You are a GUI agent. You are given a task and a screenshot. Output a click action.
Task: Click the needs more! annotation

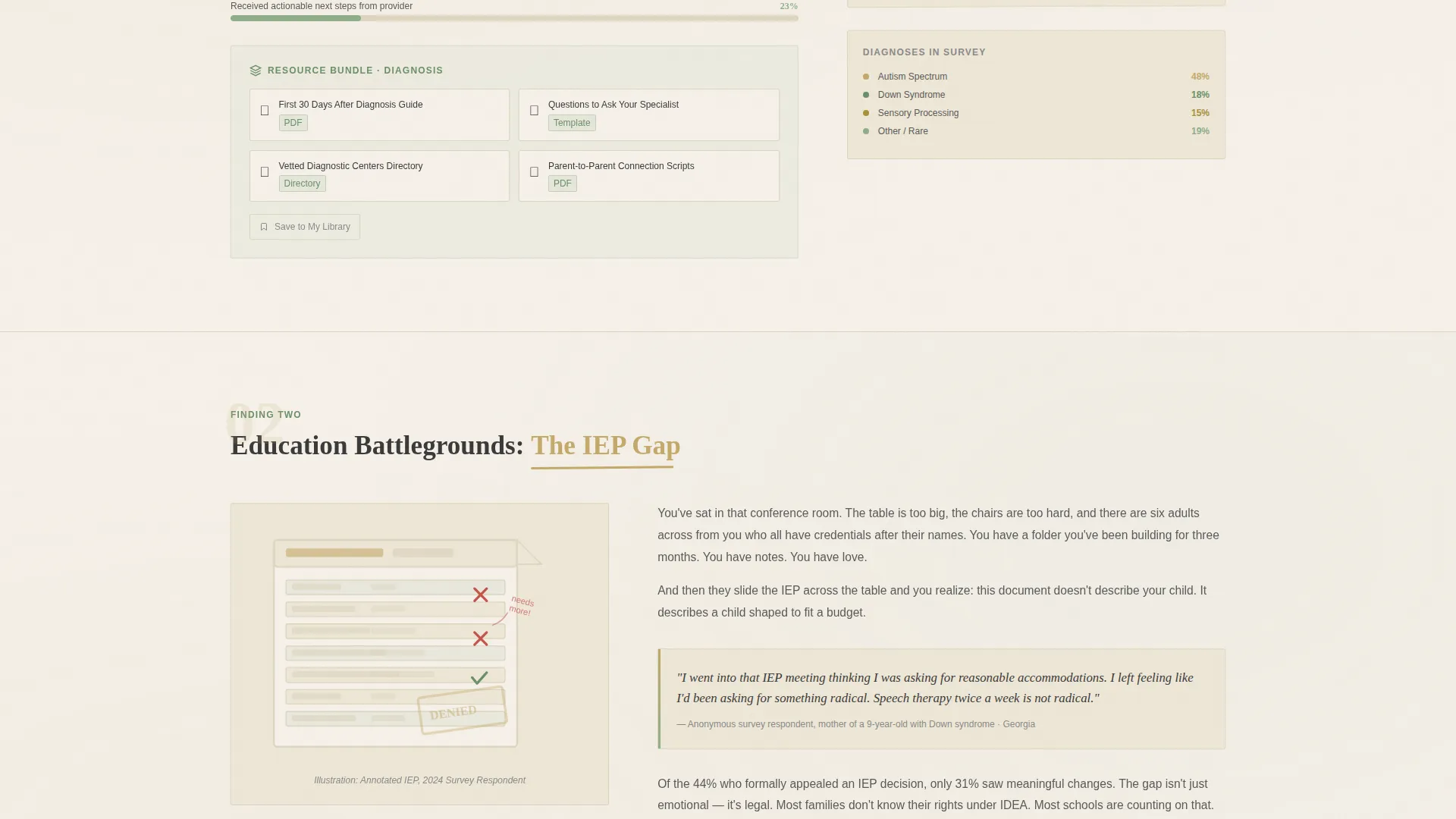[521, 606]
